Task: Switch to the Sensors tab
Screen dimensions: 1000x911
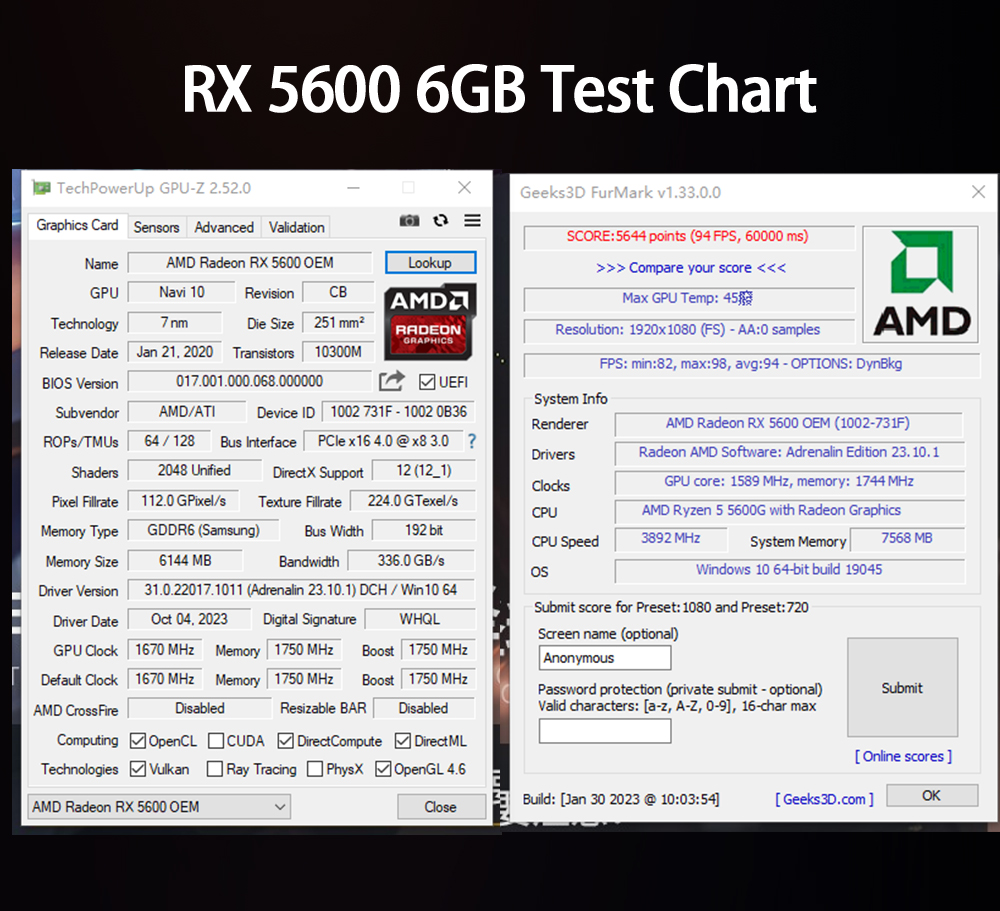Action: coord(156,227)
